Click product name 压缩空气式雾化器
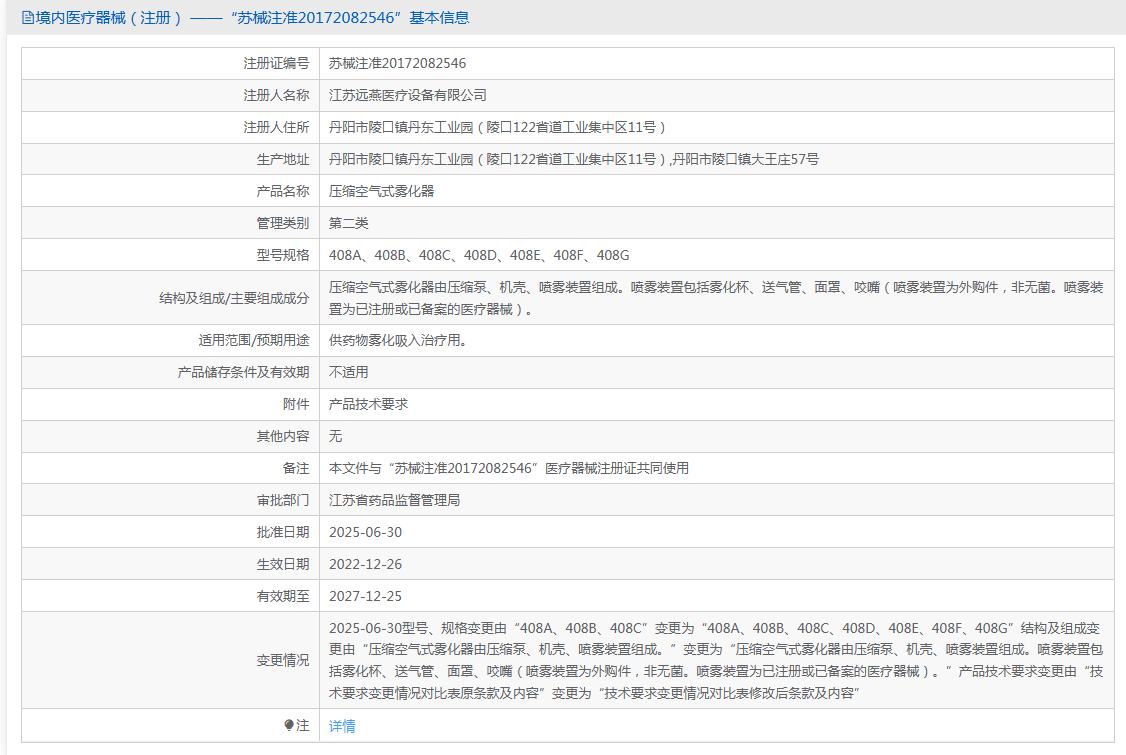This screenshot has width=1126, height=755. [x=381, y=191]
